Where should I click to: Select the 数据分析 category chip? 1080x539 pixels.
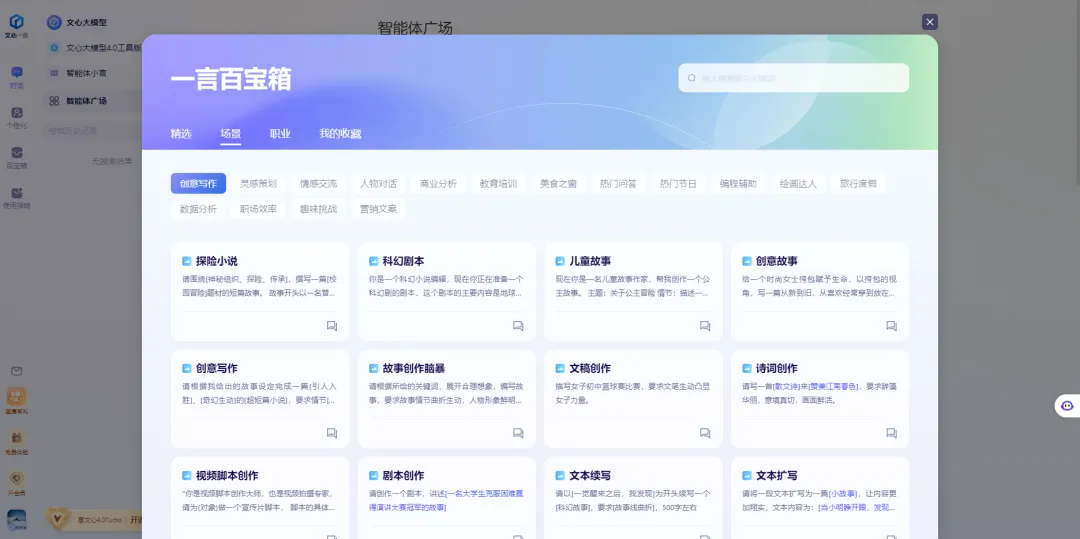(x=198, y=209)
